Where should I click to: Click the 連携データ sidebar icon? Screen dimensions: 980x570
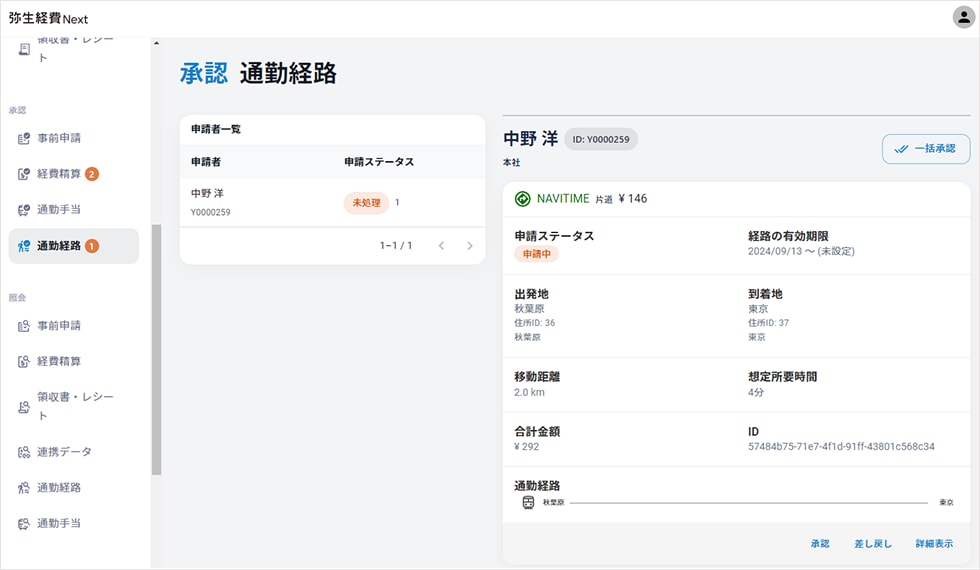[24, 452]
